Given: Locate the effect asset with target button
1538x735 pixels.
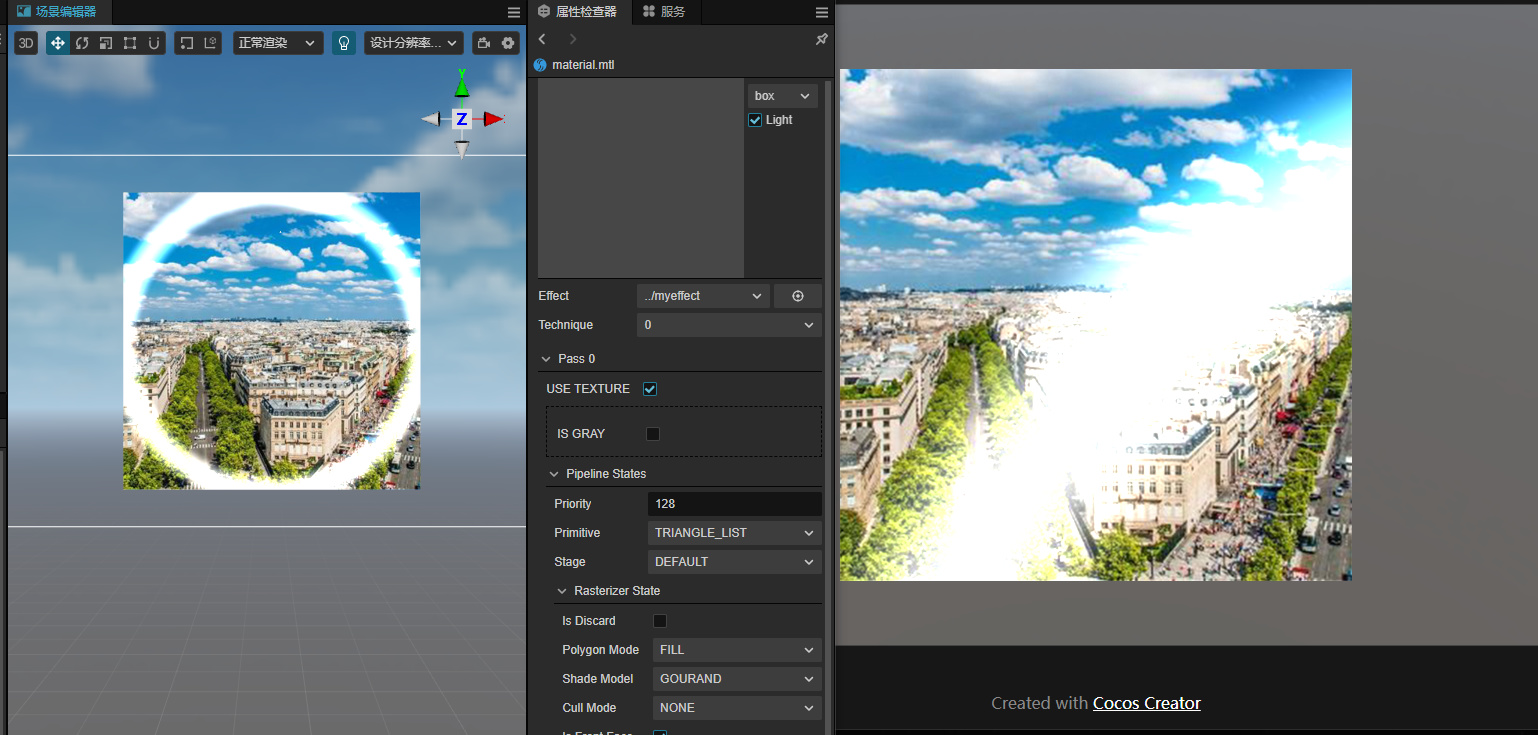Looking at the screenshot, I should pyautogui.click(x=798, y=296).
